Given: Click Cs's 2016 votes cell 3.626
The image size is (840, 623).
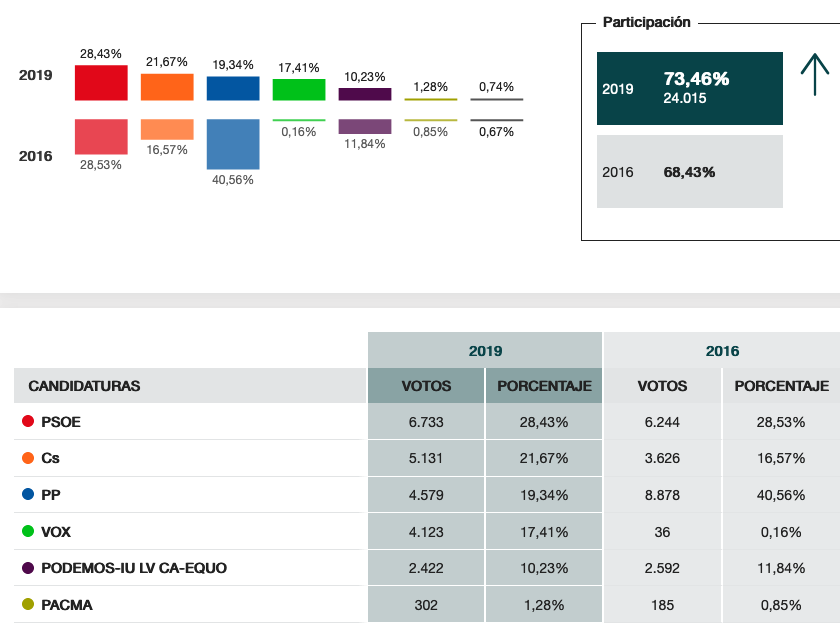Looking at the screenshot, I should (x=662, y=459).
